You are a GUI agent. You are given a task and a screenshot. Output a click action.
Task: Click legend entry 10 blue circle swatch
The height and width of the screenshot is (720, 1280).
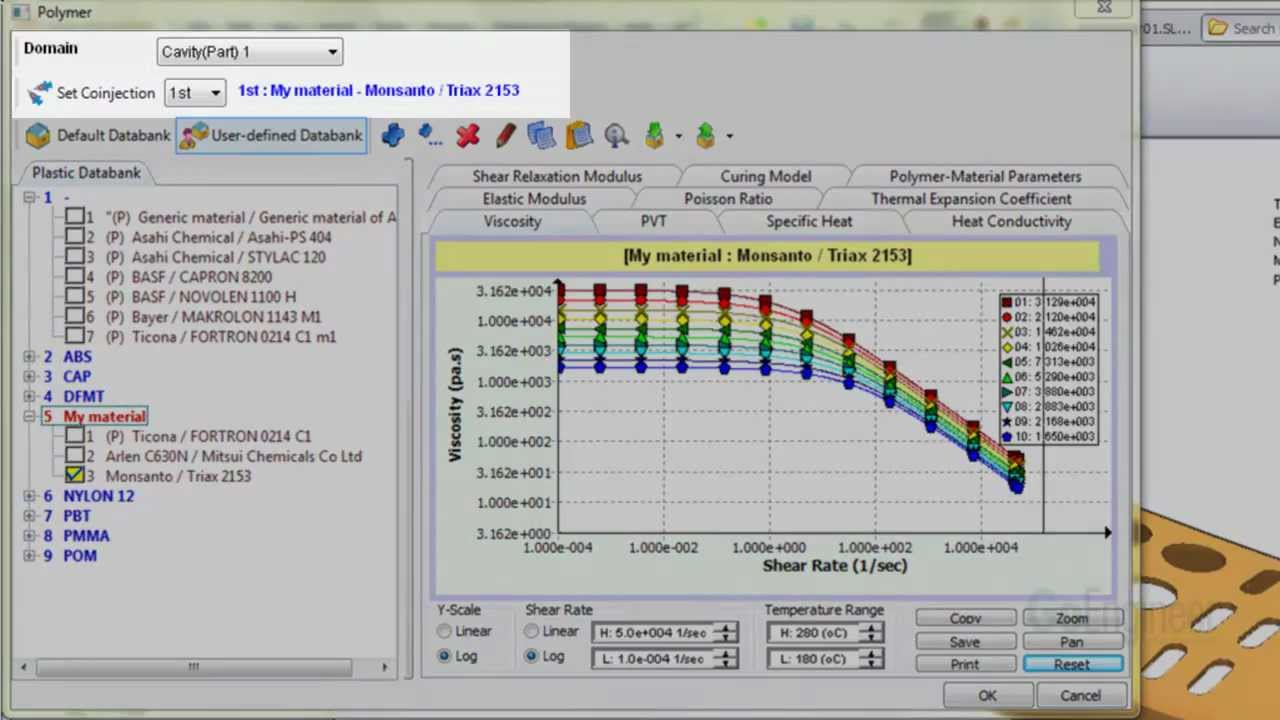click(1006, 437)
